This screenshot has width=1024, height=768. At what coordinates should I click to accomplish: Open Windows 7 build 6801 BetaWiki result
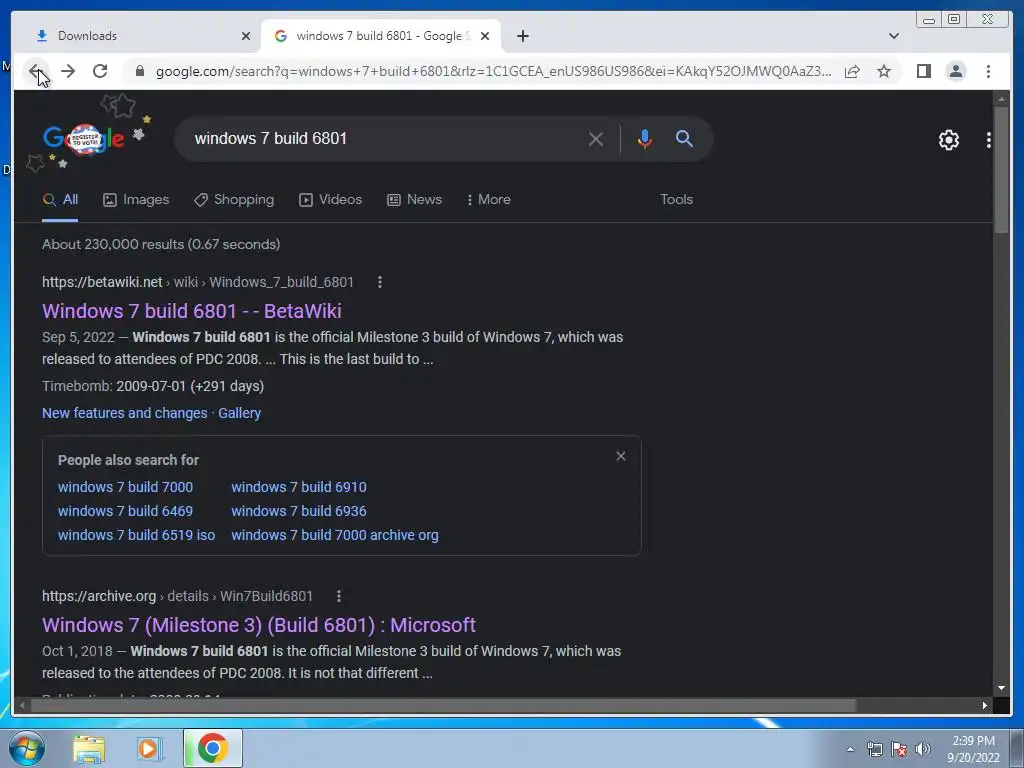click(x=191, y=311)
